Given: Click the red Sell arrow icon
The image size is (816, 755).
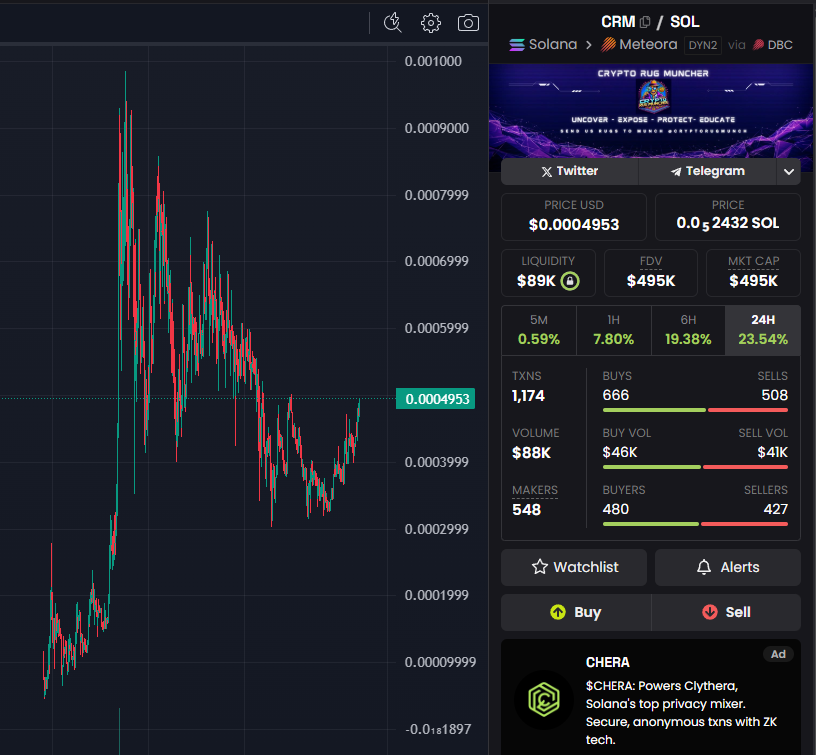Looking at the screenshot, I should click(710, 612).
